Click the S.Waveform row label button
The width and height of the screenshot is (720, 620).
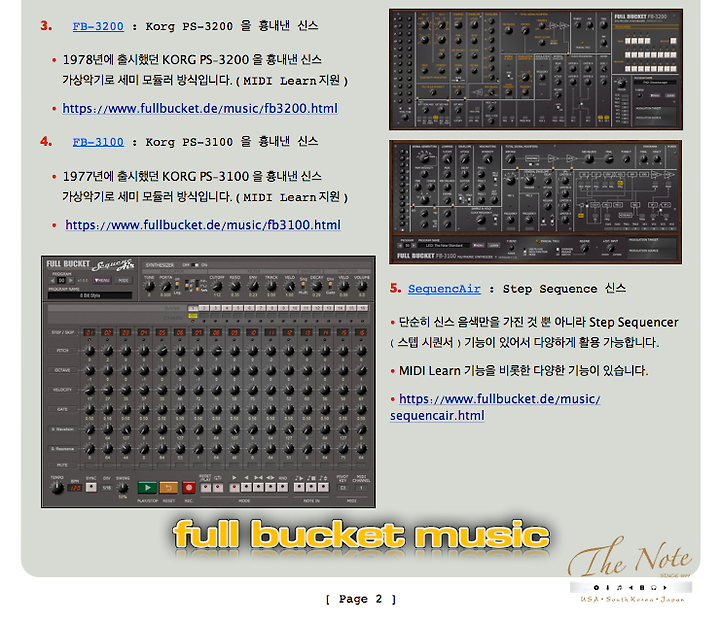[62, 429]
